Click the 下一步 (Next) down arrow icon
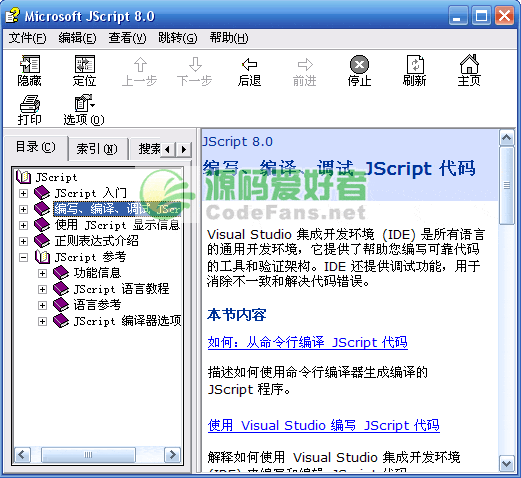Viewport: 521px width, 478px height. pyautogui.click(x=195, y=64)
